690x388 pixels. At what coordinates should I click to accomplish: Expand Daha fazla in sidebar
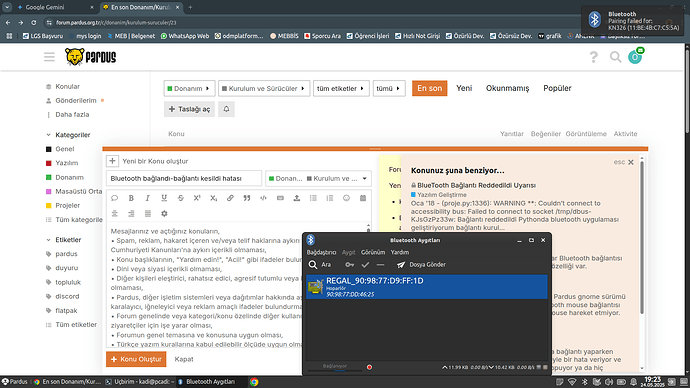[72, 114]
